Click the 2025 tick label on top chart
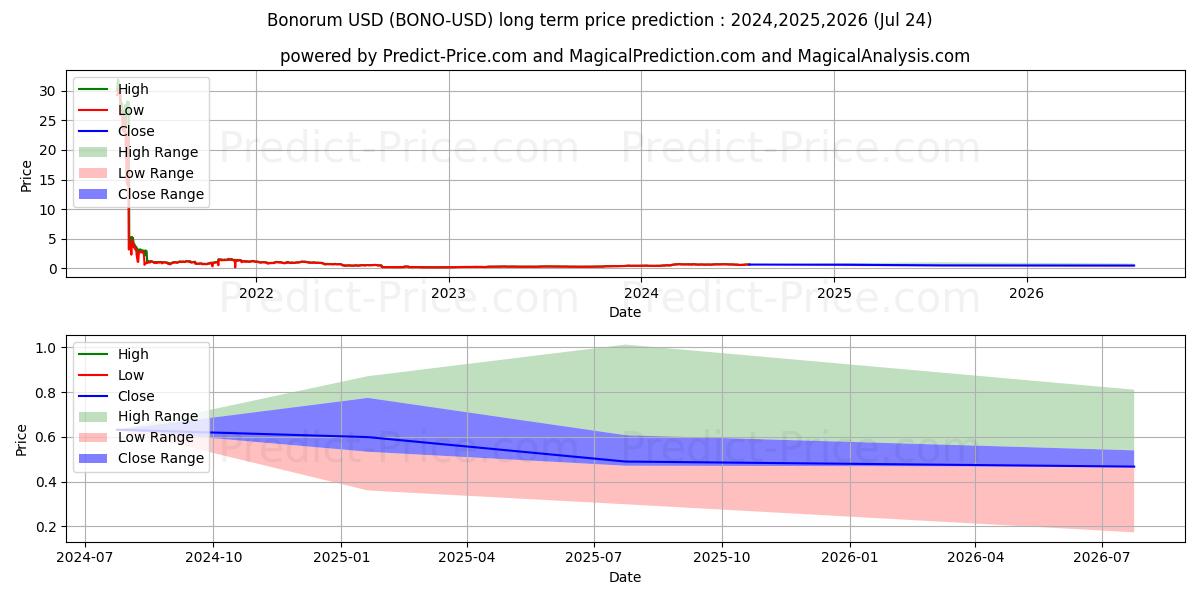The image size is (1200, 600). click(834, 293)
